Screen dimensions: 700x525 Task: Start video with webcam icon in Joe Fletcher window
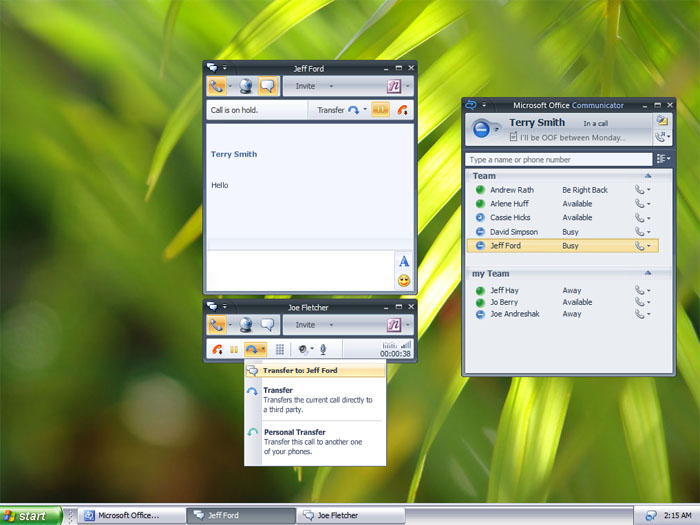coord(246,325)
